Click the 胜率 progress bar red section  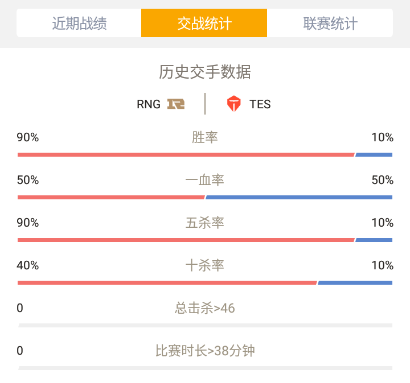coord(186,155)
